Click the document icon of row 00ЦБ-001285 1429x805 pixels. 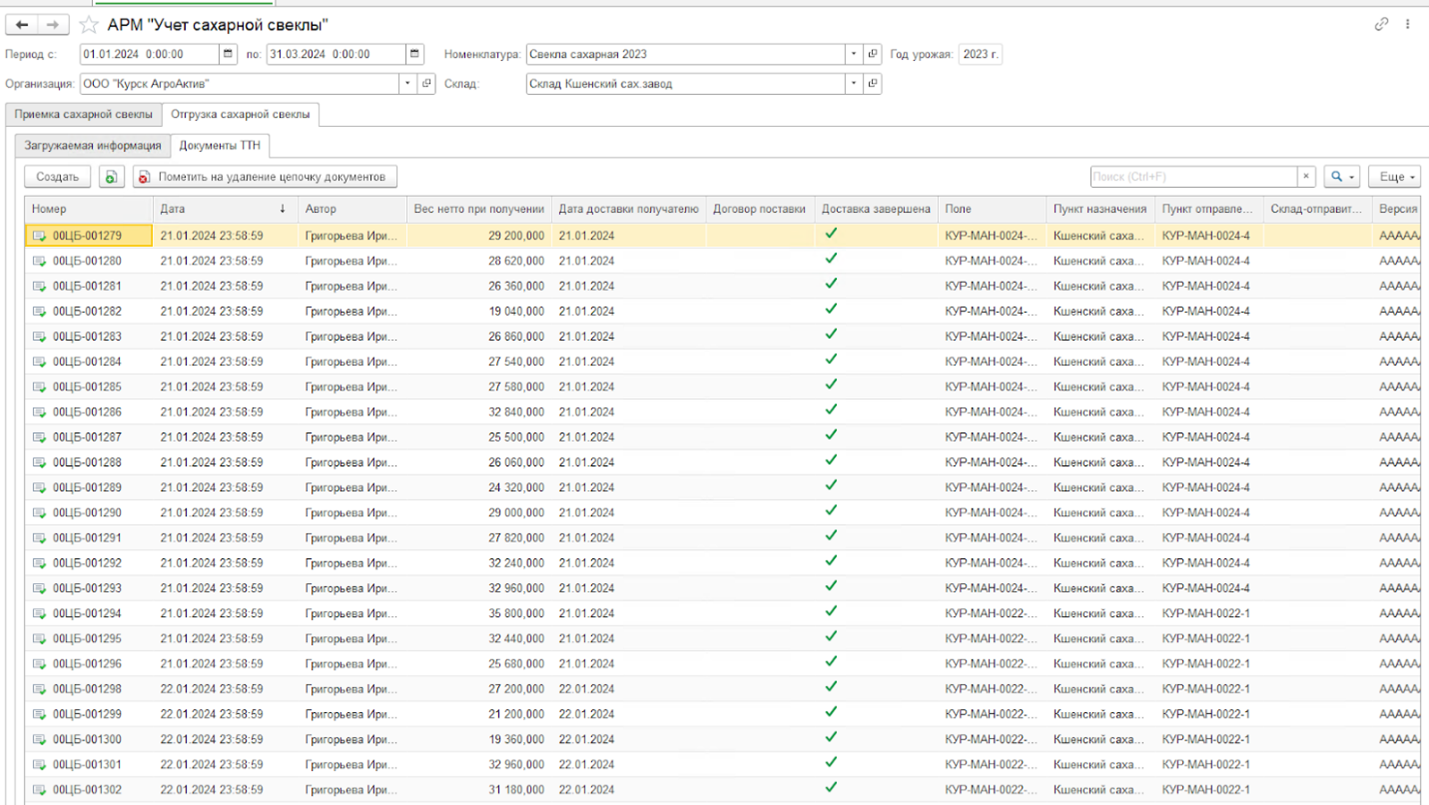pyautogui.click(x=40, y=387)
